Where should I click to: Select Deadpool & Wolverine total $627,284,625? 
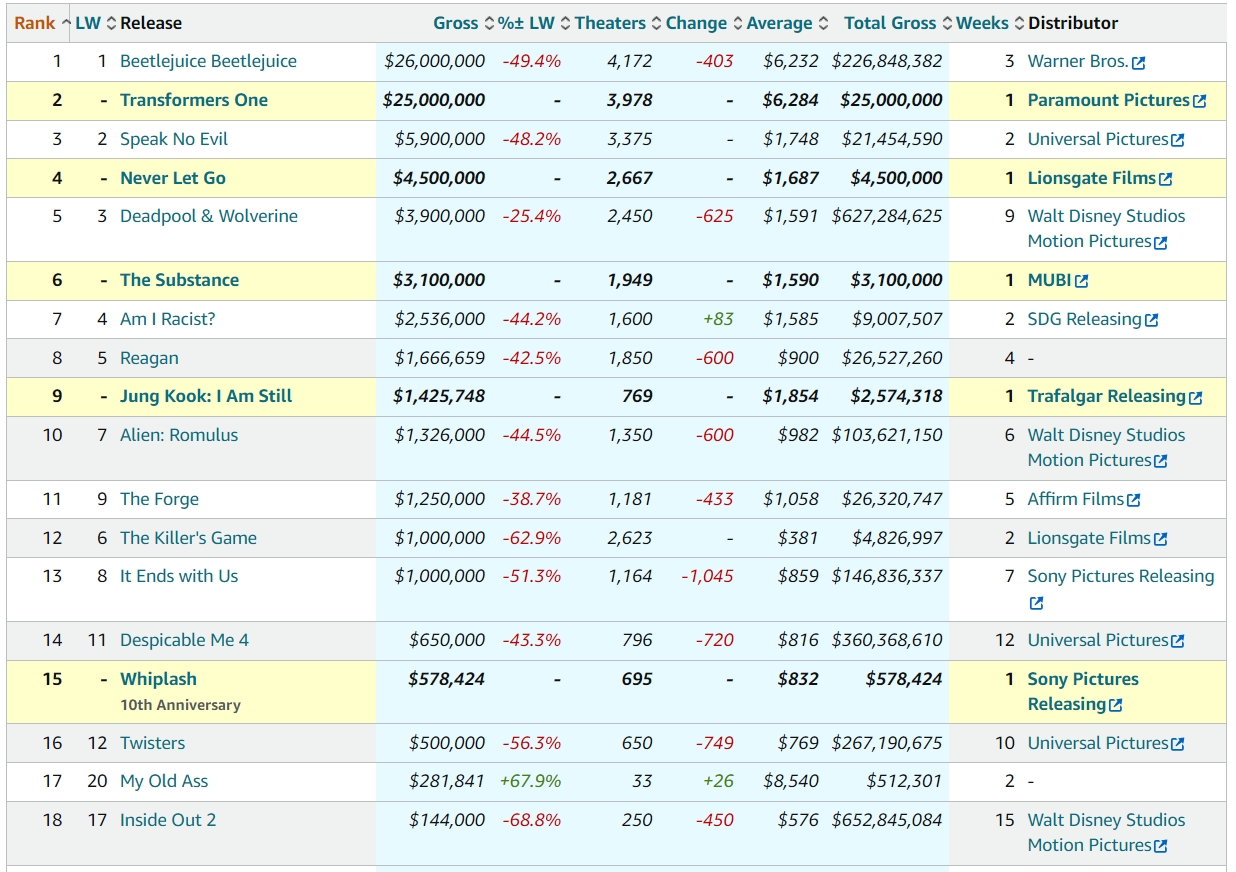click(x=887, y=216)
